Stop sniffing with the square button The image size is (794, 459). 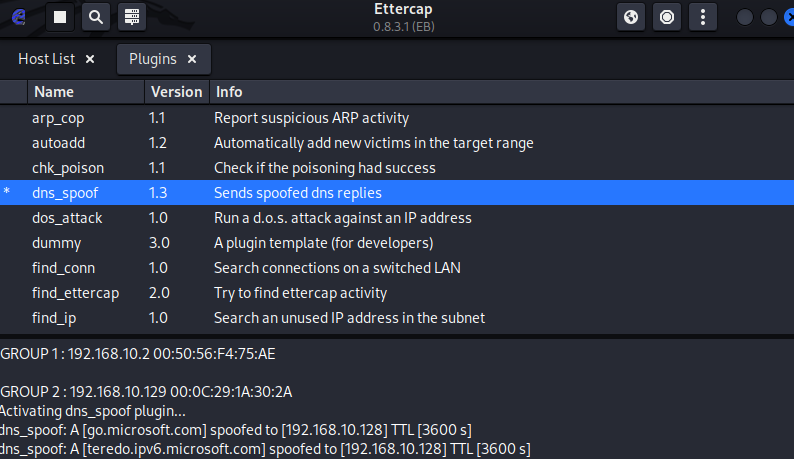[60, 17]
